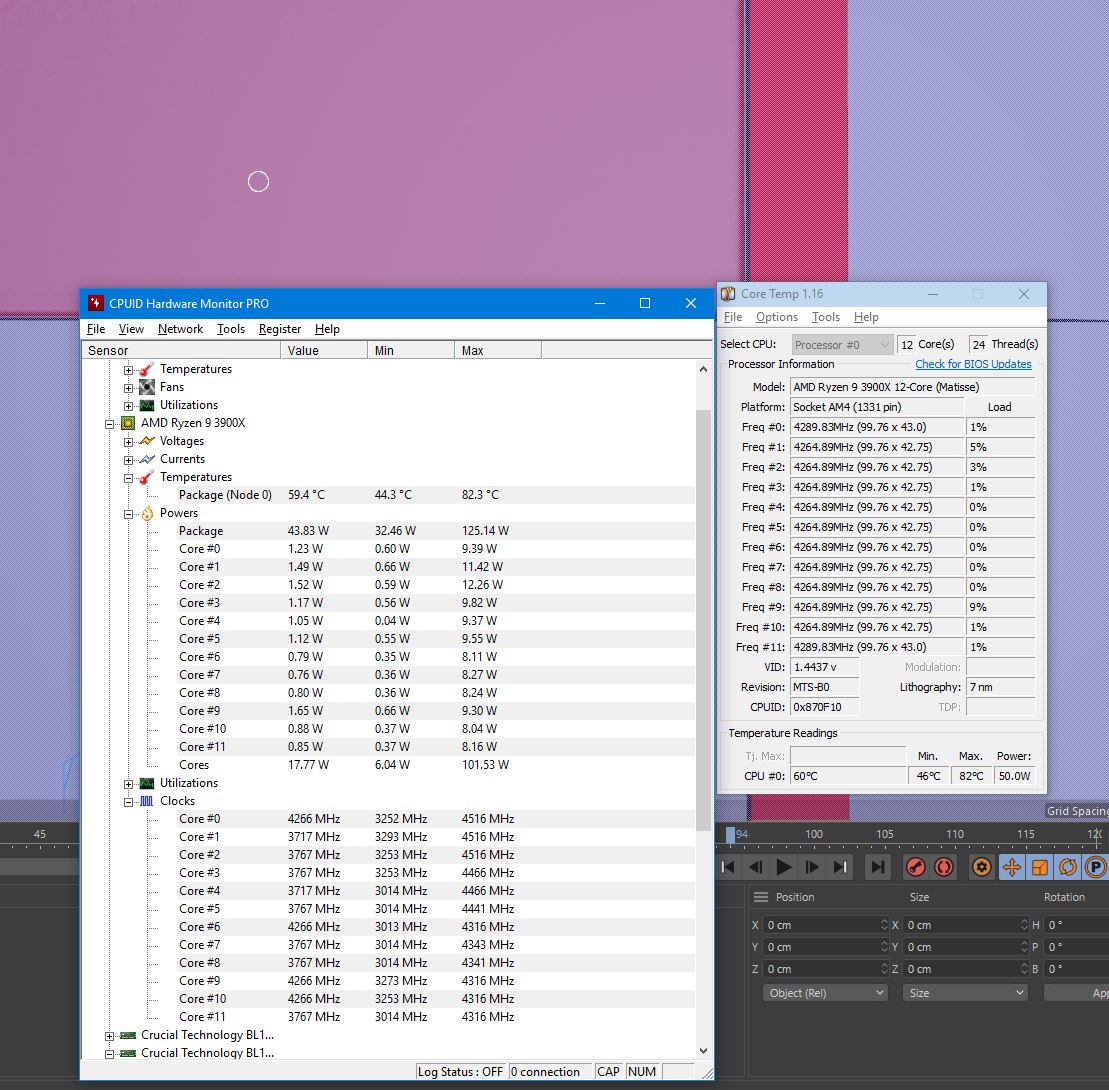Toggle scale keying orange square icon
The width and height of the screenshot is (1109, 1090).
coord(1040,867)
